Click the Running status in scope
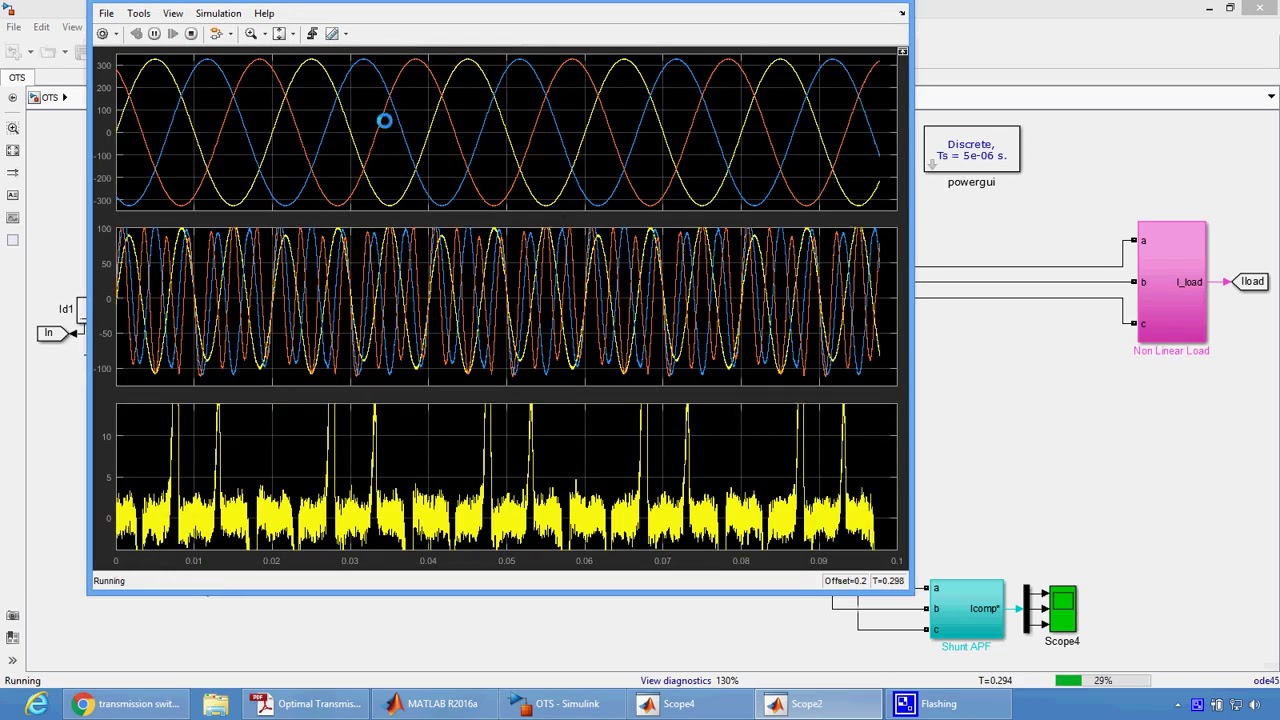This screenshot has width=1280, height=720. [x=109, y=581]
